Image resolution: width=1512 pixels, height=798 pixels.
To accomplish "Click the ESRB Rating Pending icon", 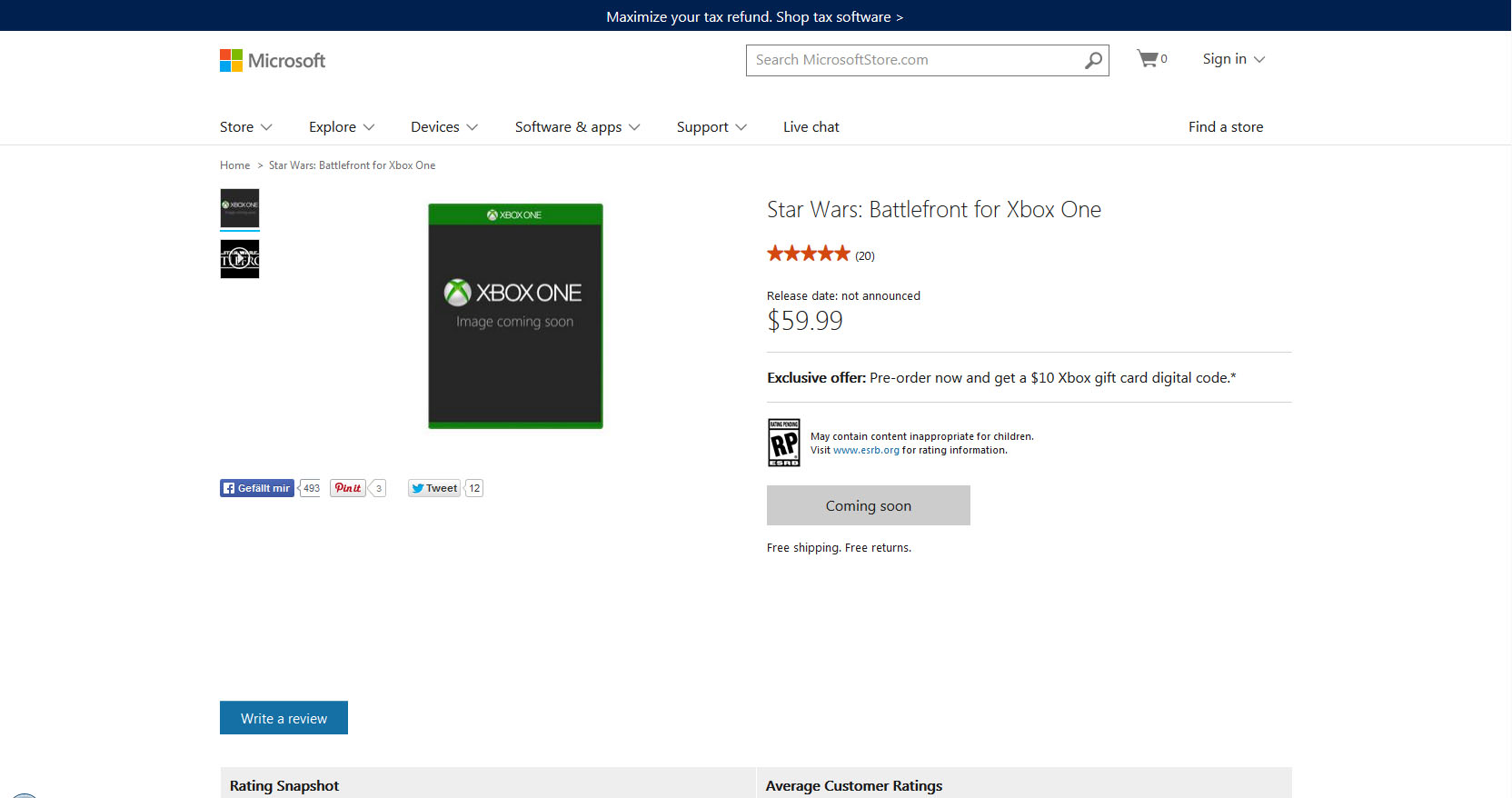I will point(784,443).
